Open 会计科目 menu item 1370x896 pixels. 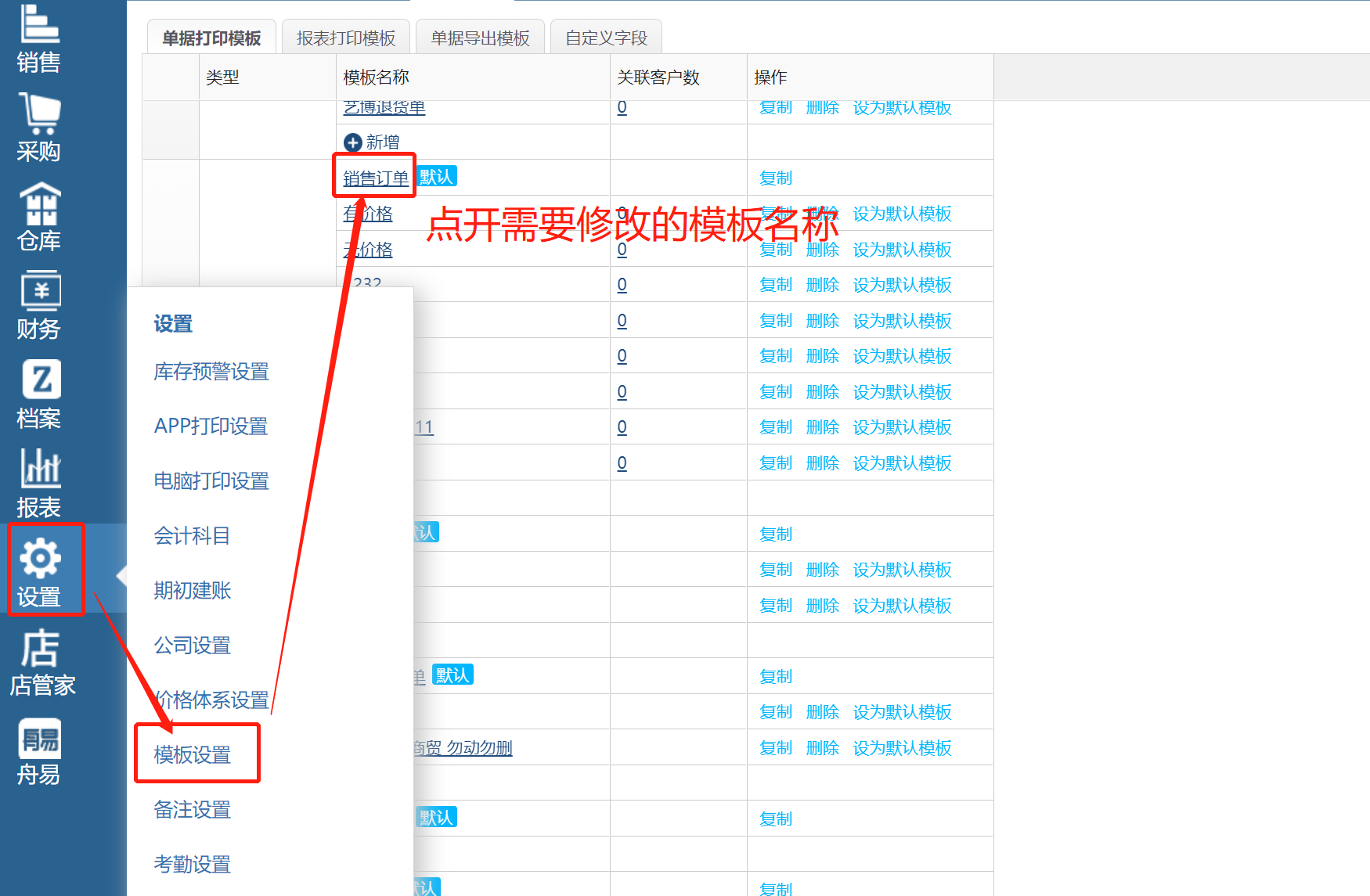[192, 536]
